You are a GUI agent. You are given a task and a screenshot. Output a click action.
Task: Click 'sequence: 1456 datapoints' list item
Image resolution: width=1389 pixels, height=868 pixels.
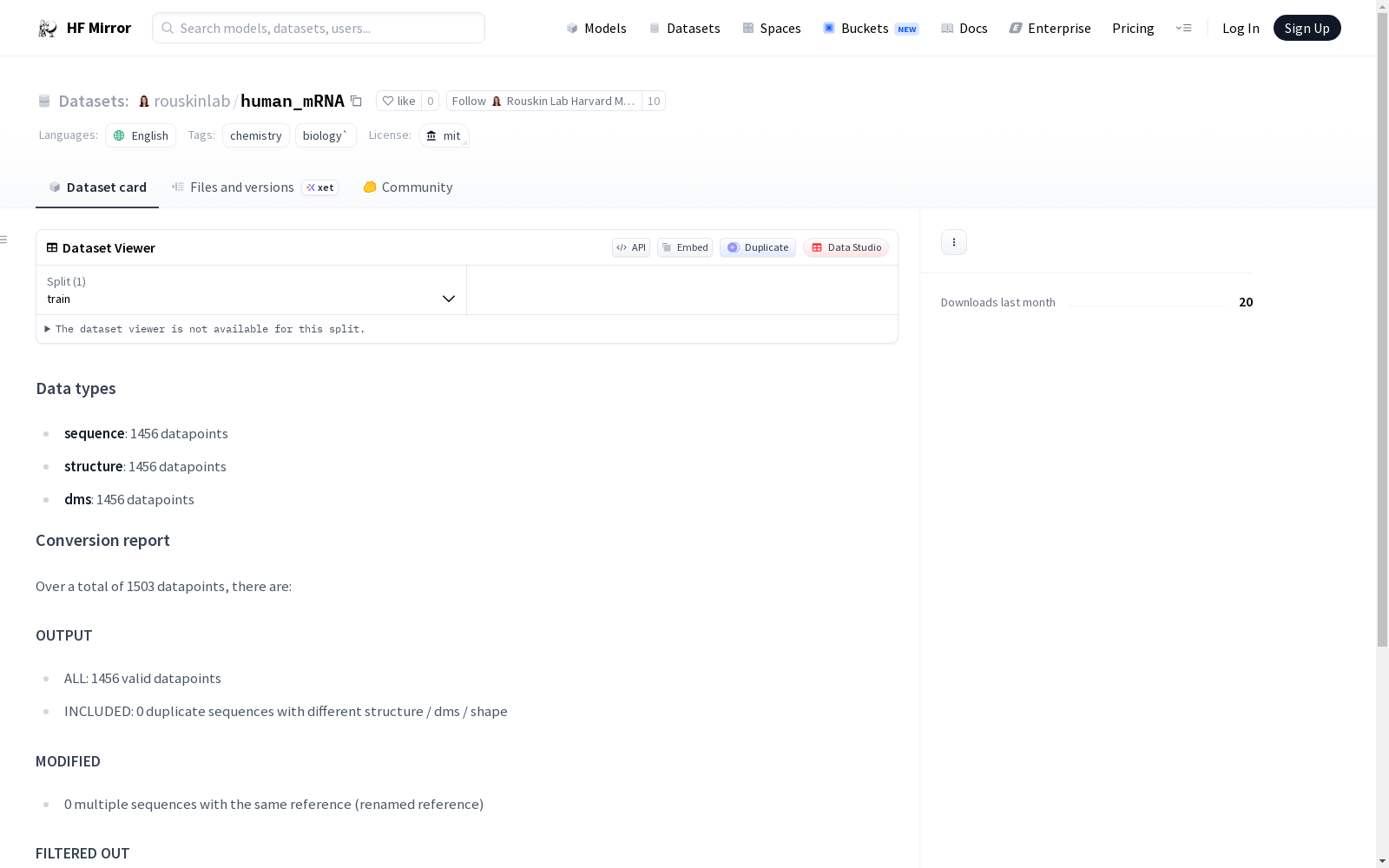146,433
